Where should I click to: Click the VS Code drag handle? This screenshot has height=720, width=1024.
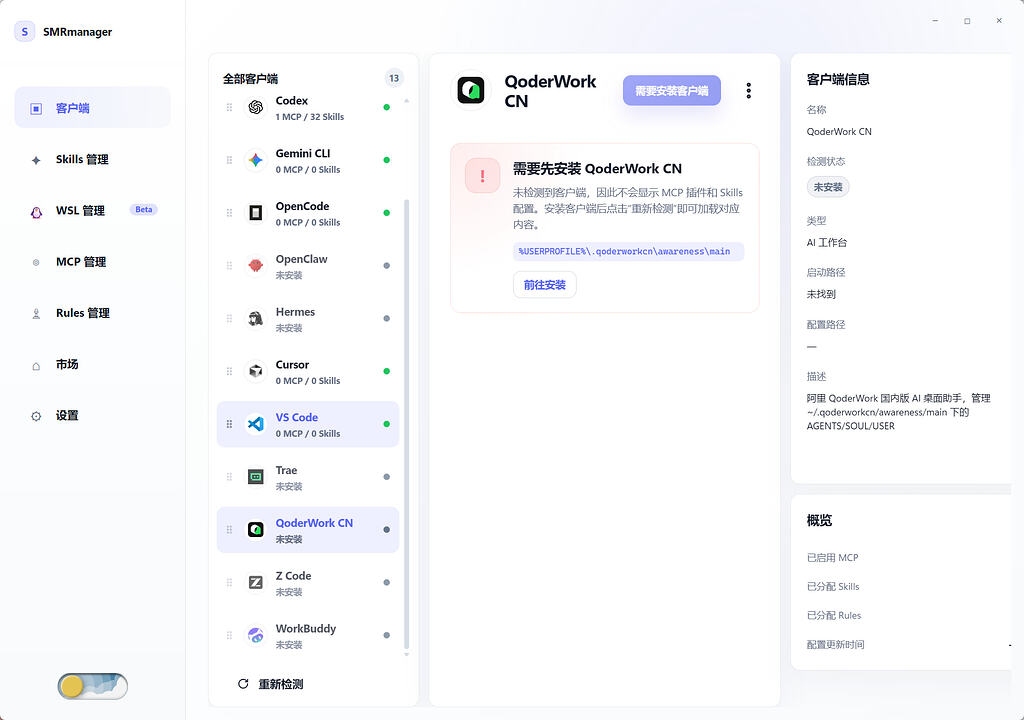point(229,424)
